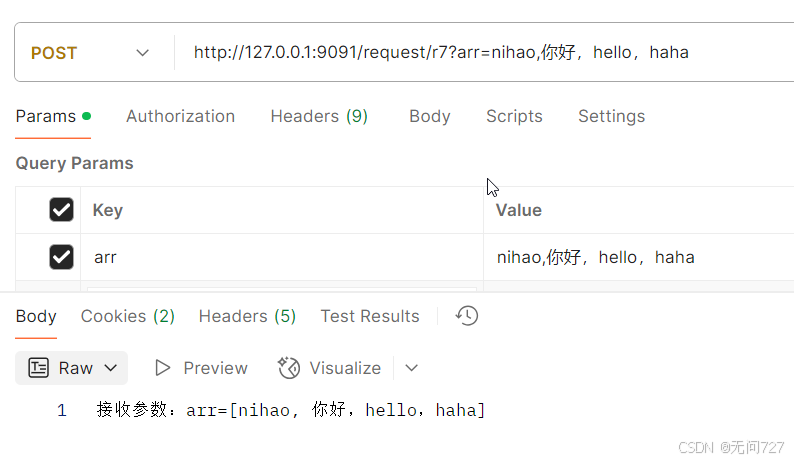This screenshot has width=794, height=461.
Task: Open the POST method dropdown
Action: (x=90, y=53)
